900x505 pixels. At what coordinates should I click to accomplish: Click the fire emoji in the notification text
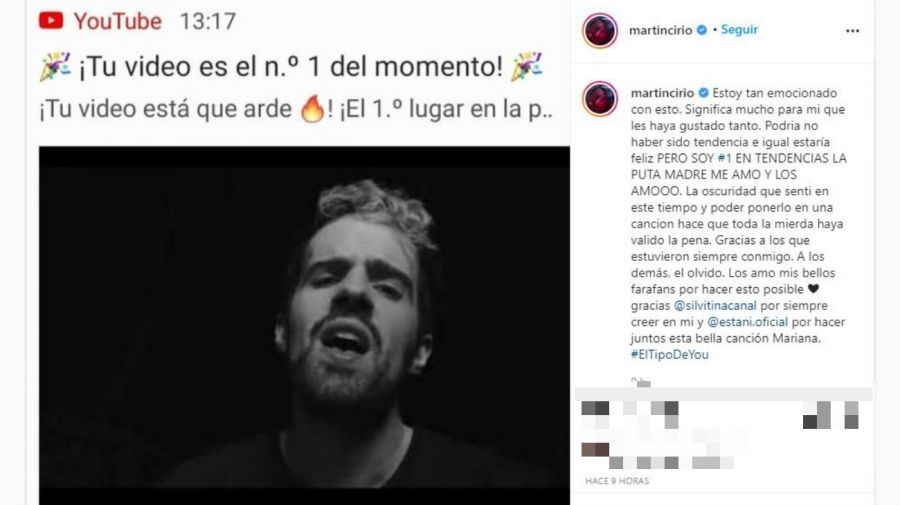click(x=312, y=108)
